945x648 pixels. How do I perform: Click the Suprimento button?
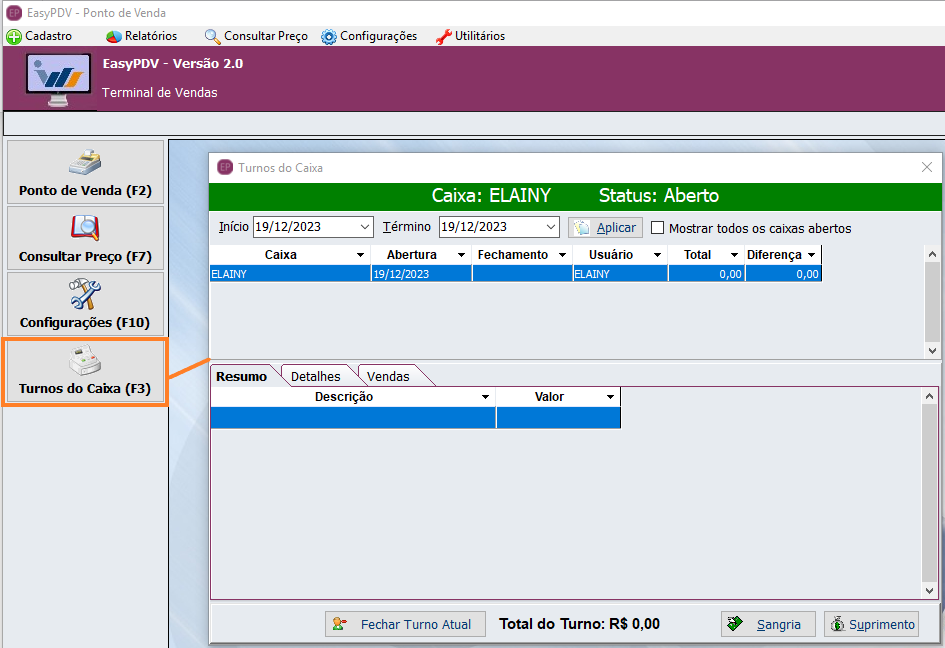[871, 624]
